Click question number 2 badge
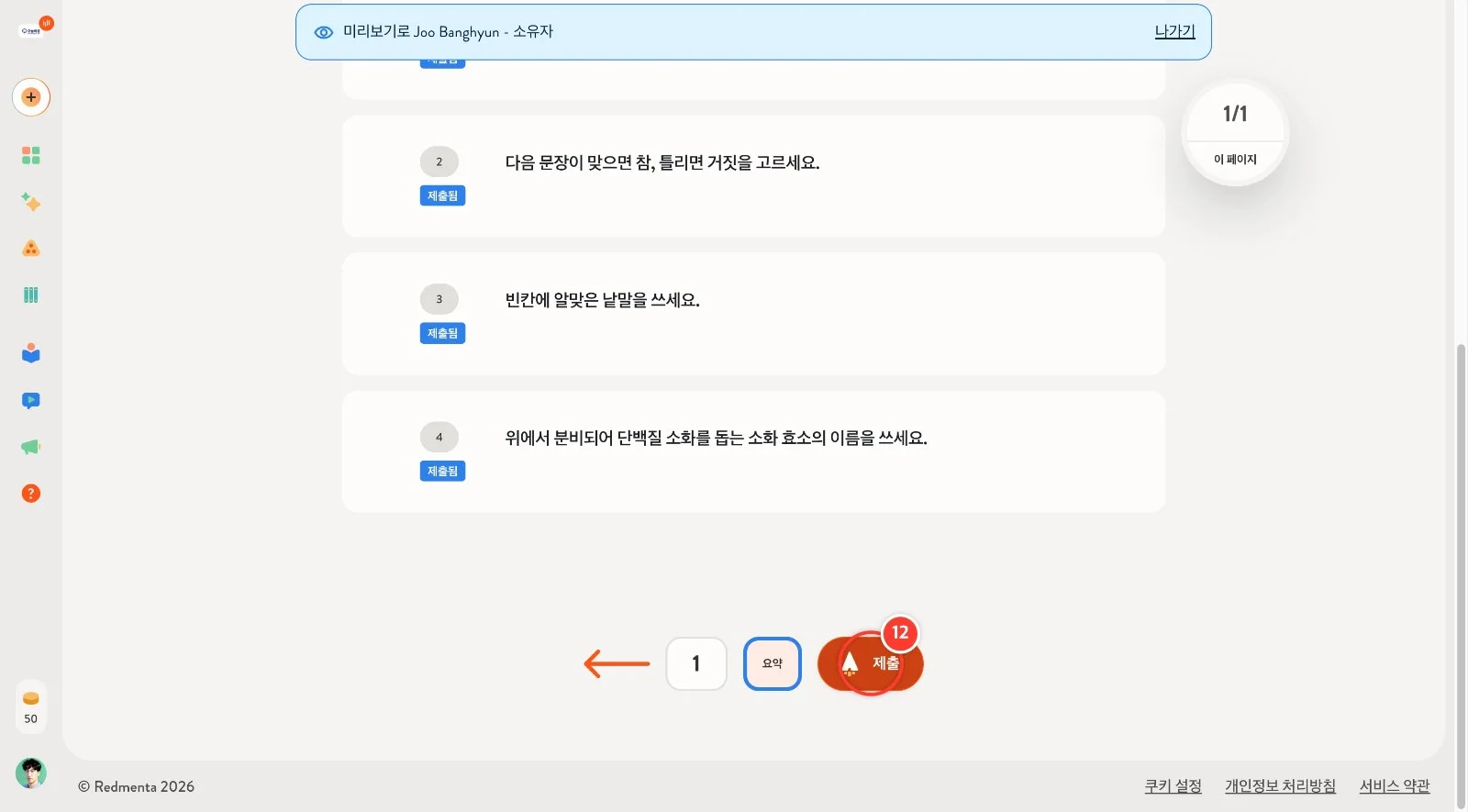Viewport: 1468px width, 812px height. [x=439, y=161]
